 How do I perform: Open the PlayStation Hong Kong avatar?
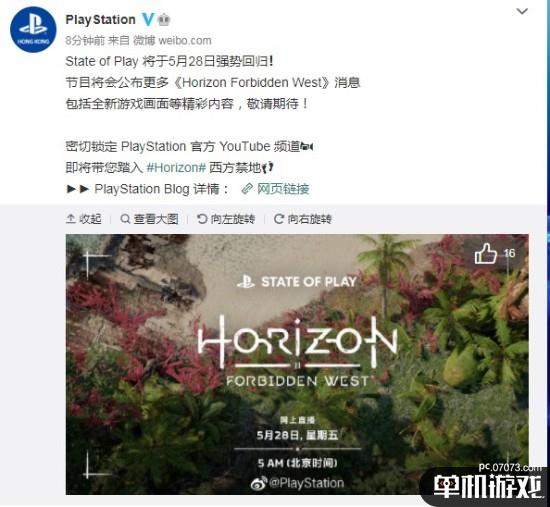point(33,30)
